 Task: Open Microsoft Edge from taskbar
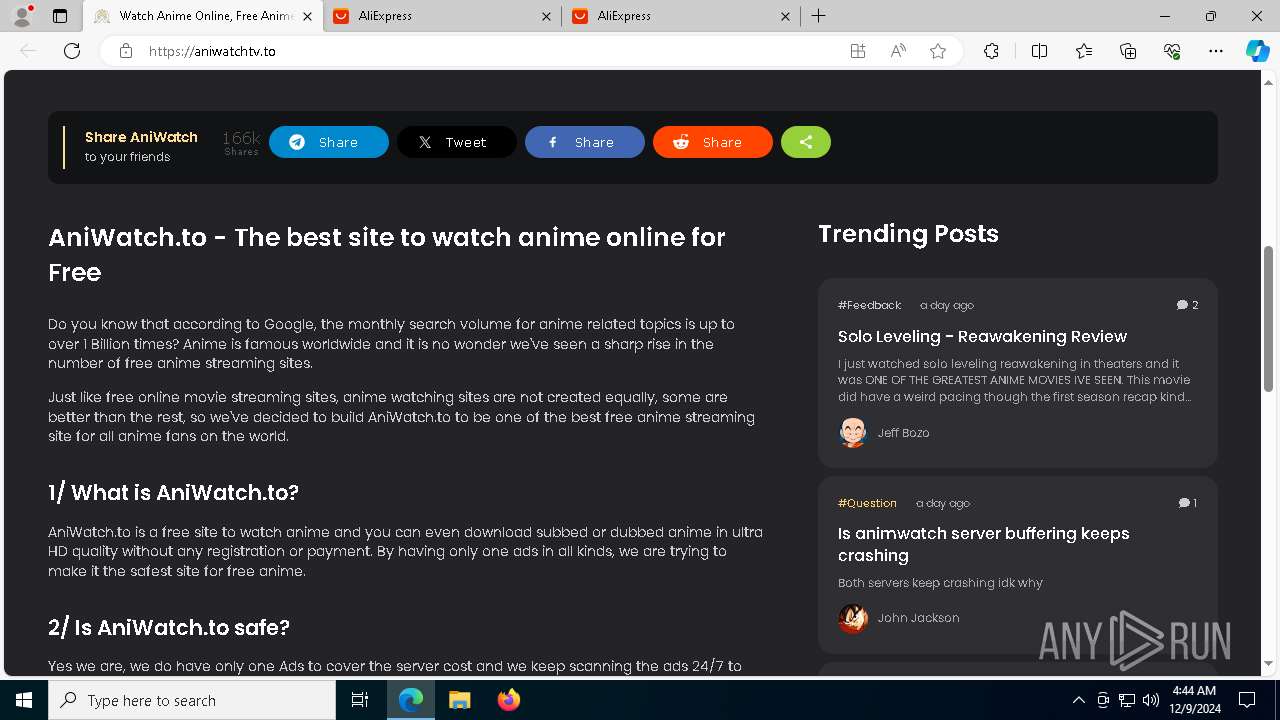coord(411,700)
